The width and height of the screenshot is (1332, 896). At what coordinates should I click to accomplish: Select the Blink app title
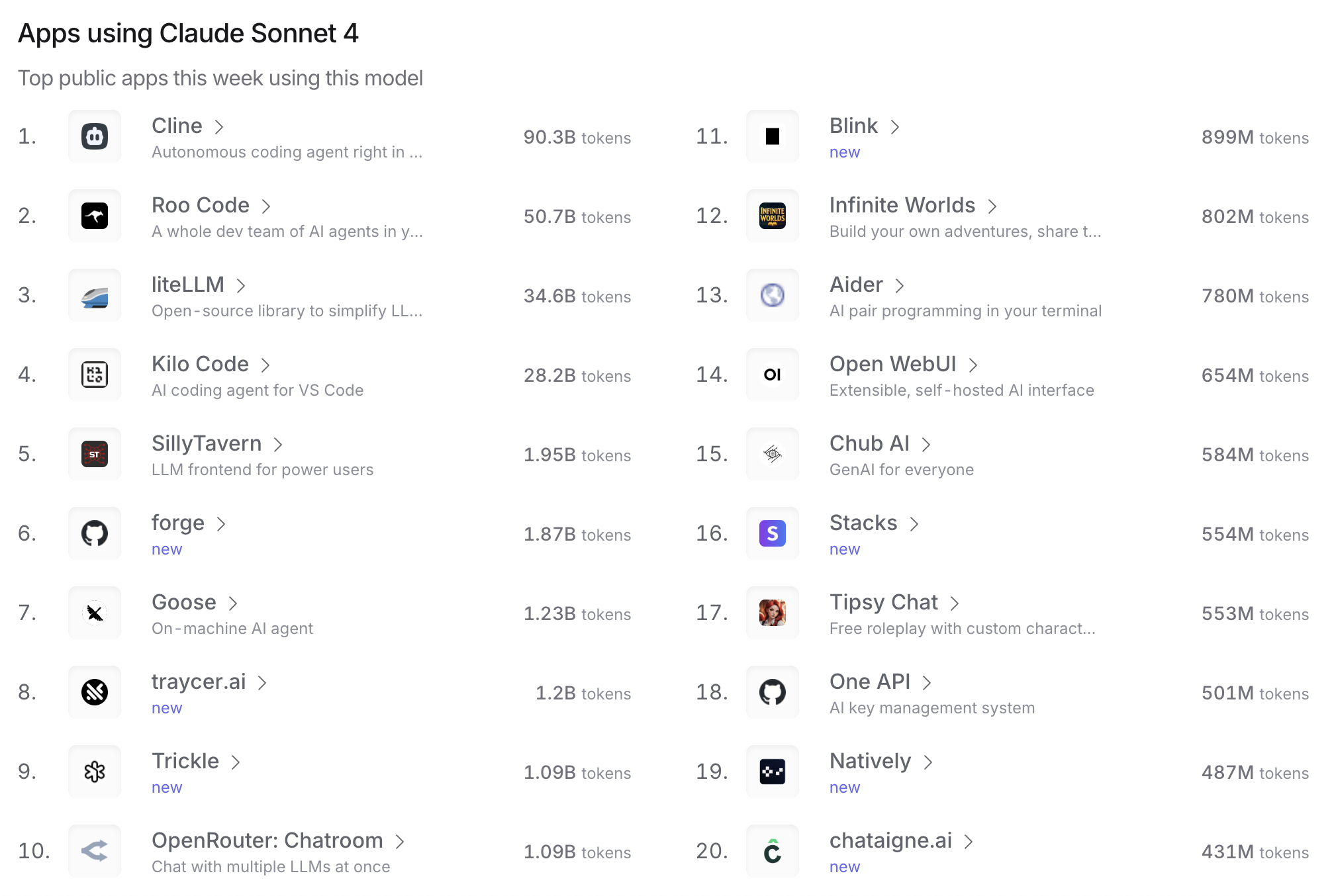coord(853,126)
